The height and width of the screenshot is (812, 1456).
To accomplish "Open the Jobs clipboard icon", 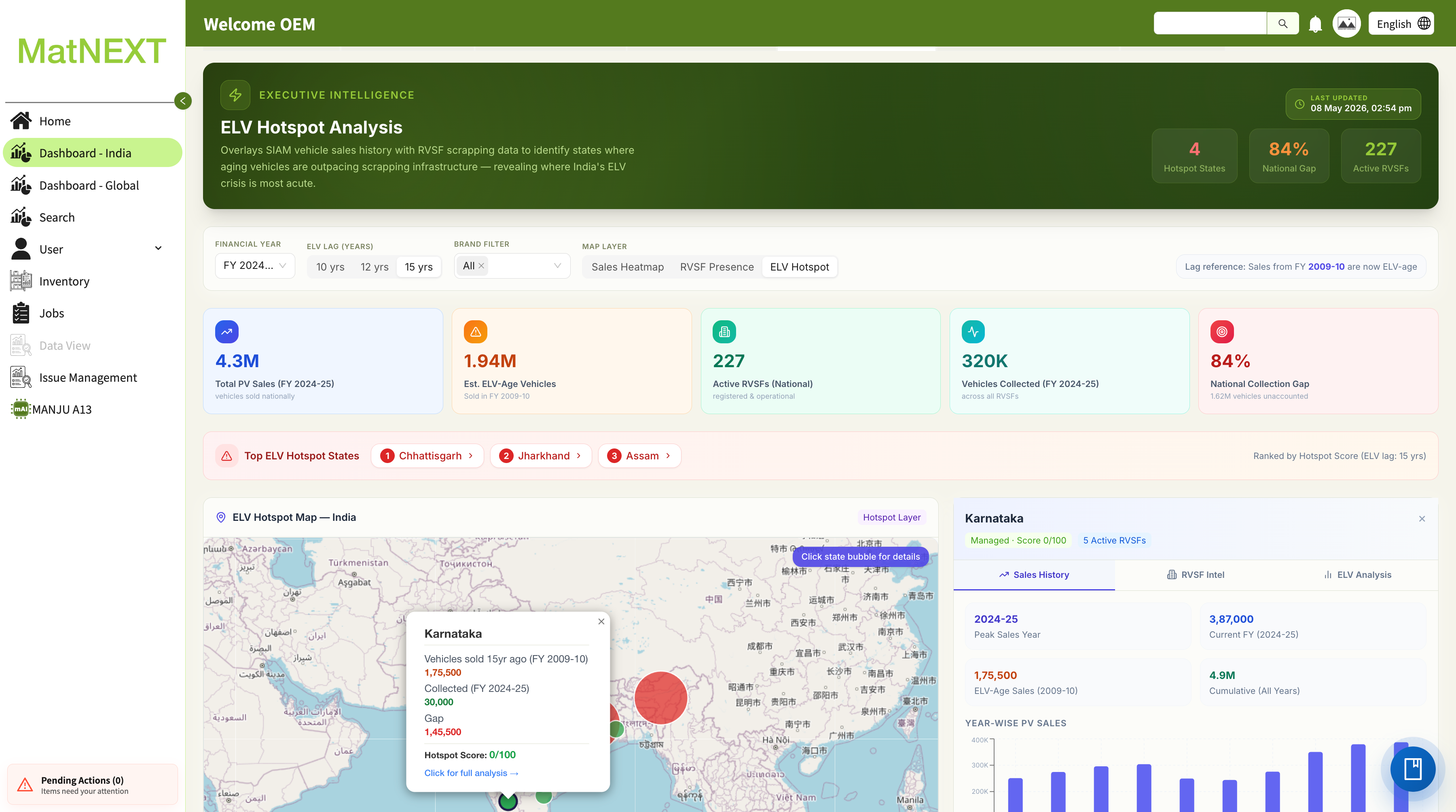I will tap(21, 313).
